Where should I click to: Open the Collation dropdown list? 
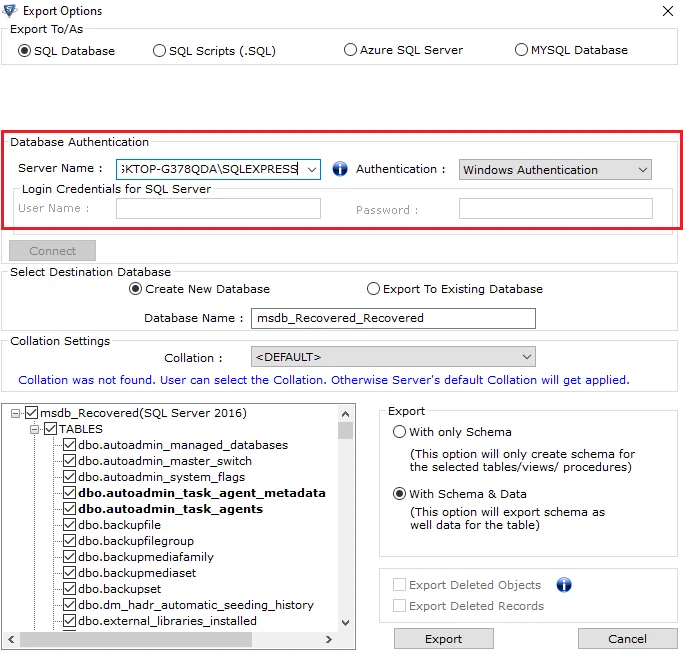tap(393, 357)
